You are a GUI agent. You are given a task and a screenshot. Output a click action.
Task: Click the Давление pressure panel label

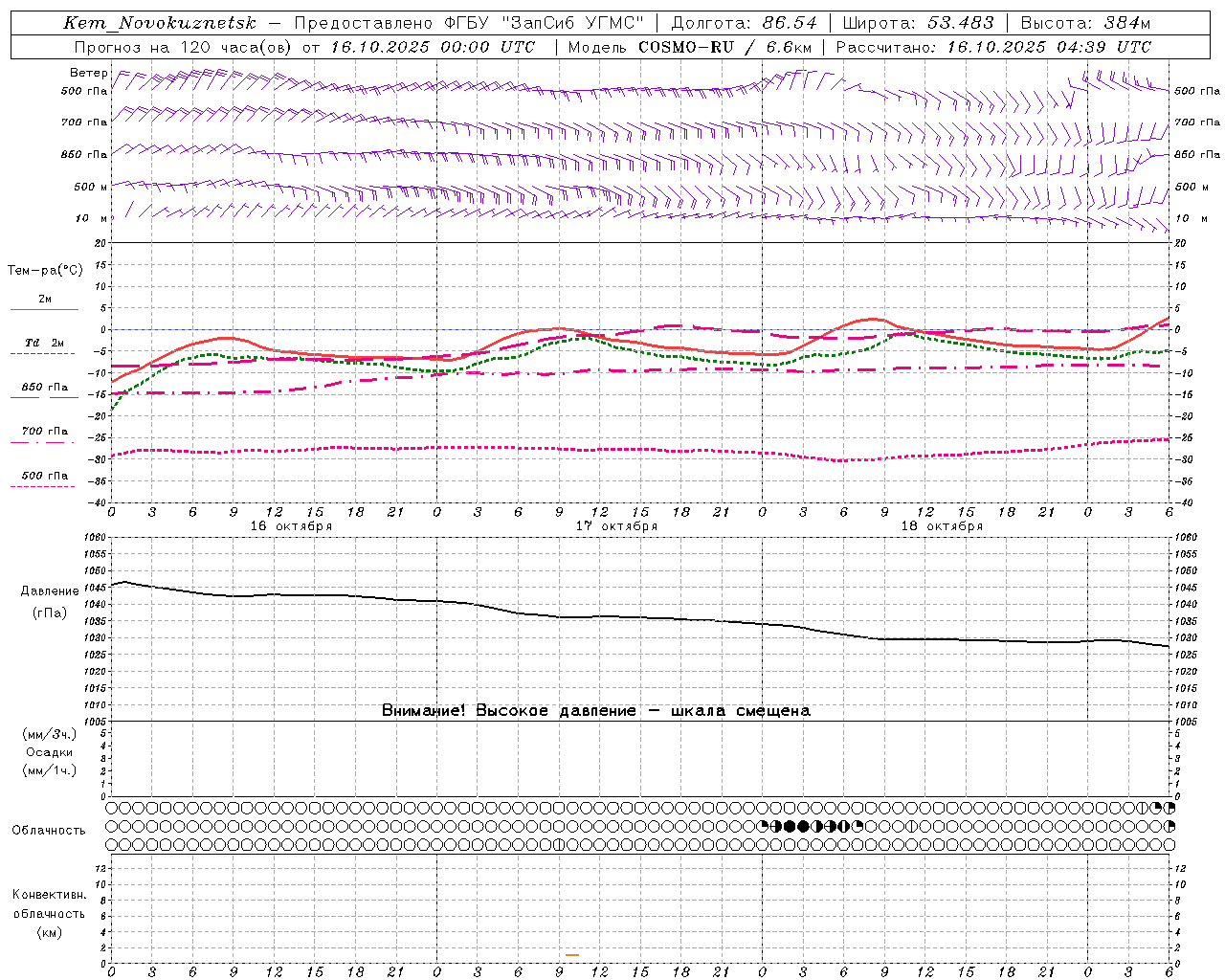pyautogui.click(x=50, y=591)
